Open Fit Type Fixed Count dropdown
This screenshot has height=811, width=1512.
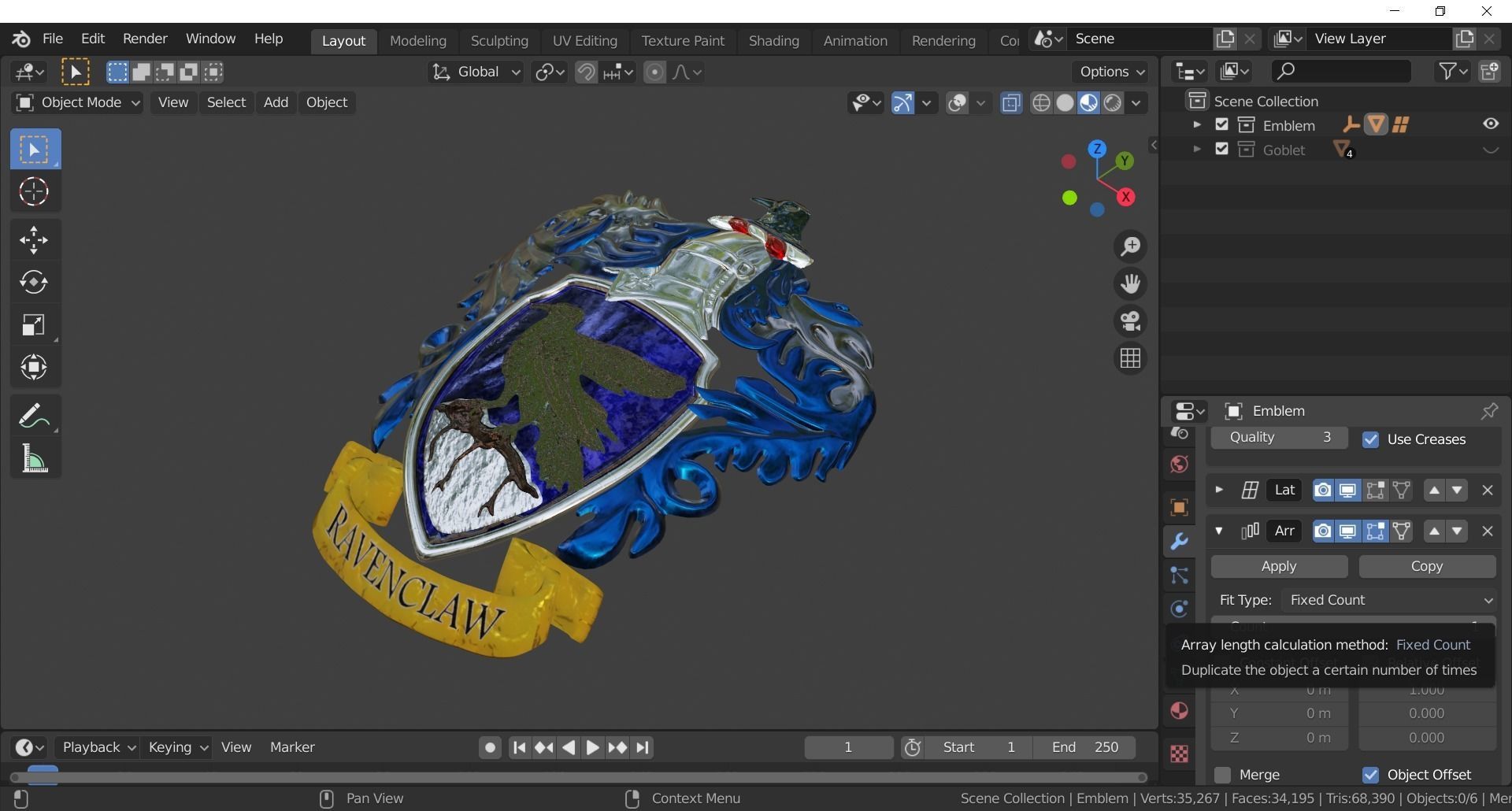coord(1390,600)
